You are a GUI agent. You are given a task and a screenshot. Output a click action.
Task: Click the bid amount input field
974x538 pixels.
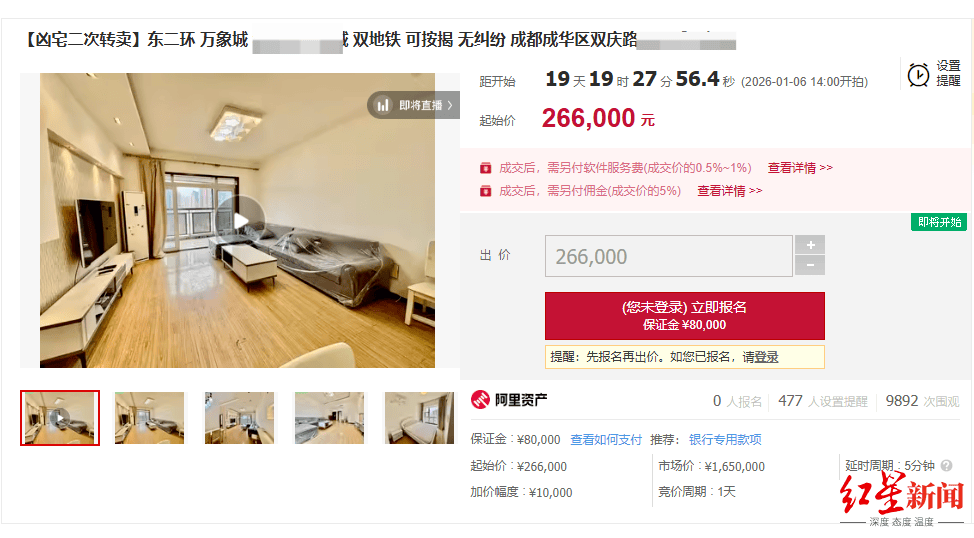click(x=668, y=256)
